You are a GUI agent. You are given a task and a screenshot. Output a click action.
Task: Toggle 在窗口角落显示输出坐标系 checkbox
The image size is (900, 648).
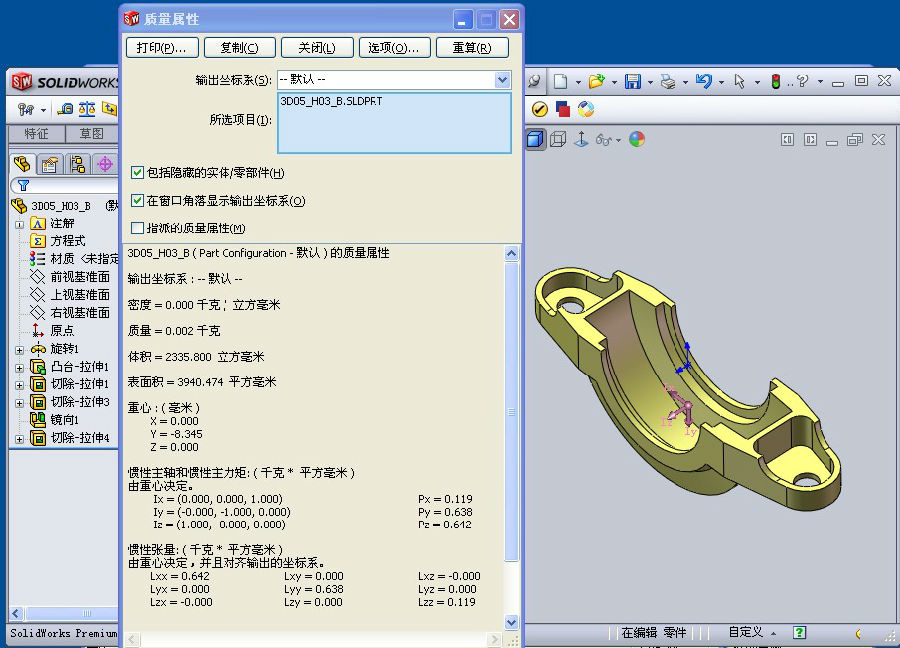138,201
